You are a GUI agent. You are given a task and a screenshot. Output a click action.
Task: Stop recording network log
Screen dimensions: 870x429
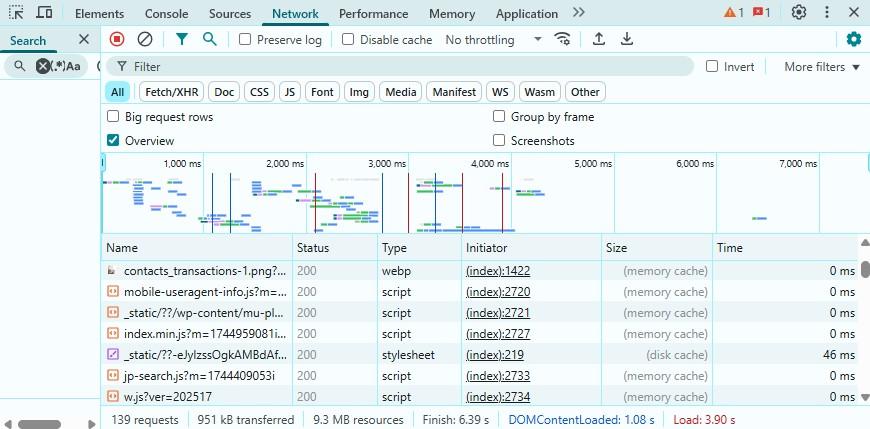(117, 39)
